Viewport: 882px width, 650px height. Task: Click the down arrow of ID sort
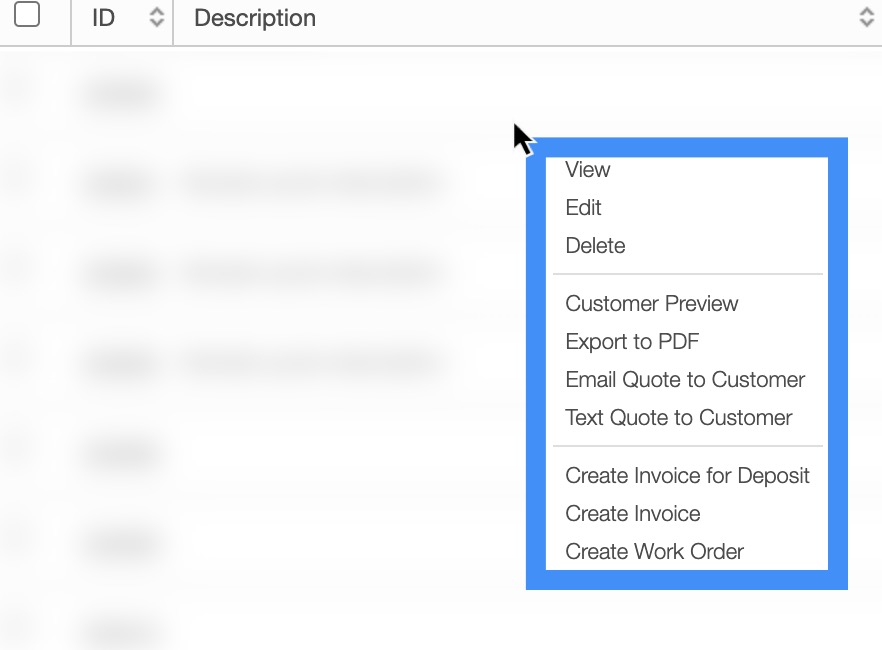point(156,24)
